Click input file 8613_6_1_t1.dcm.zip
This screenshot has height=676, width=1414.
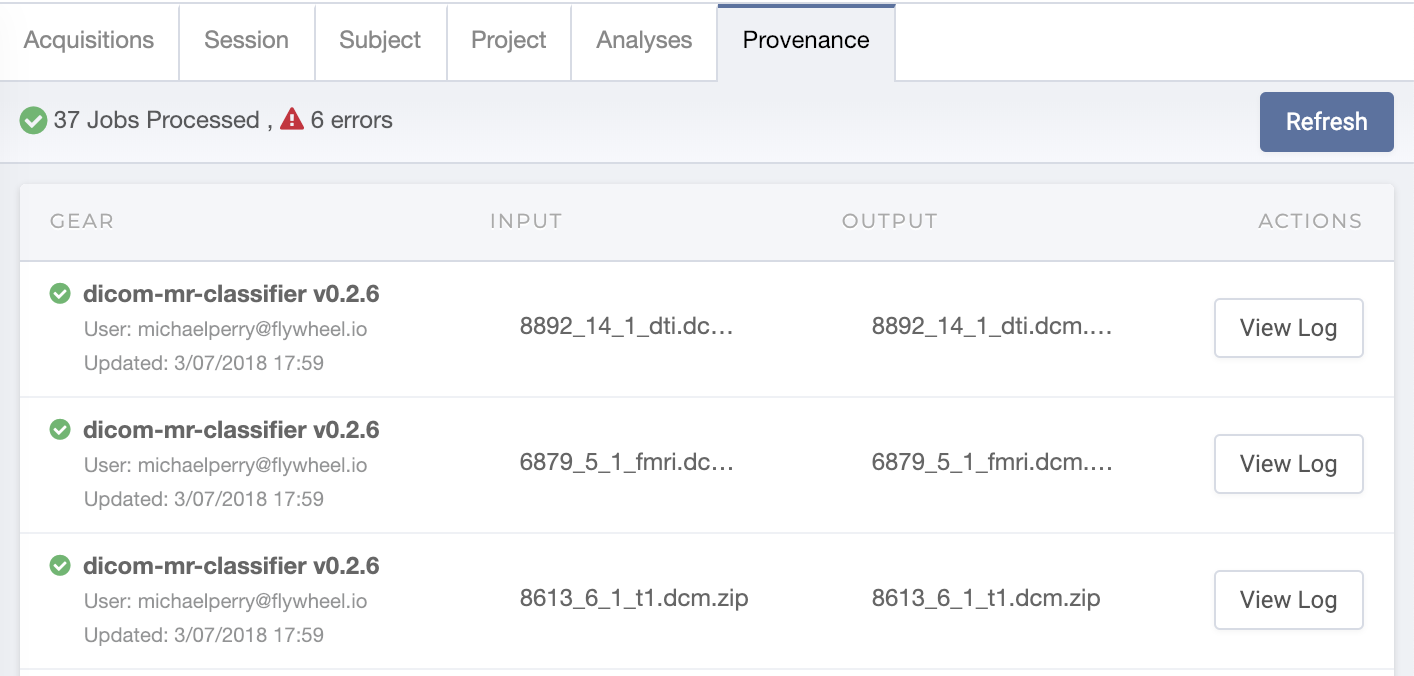634,599
